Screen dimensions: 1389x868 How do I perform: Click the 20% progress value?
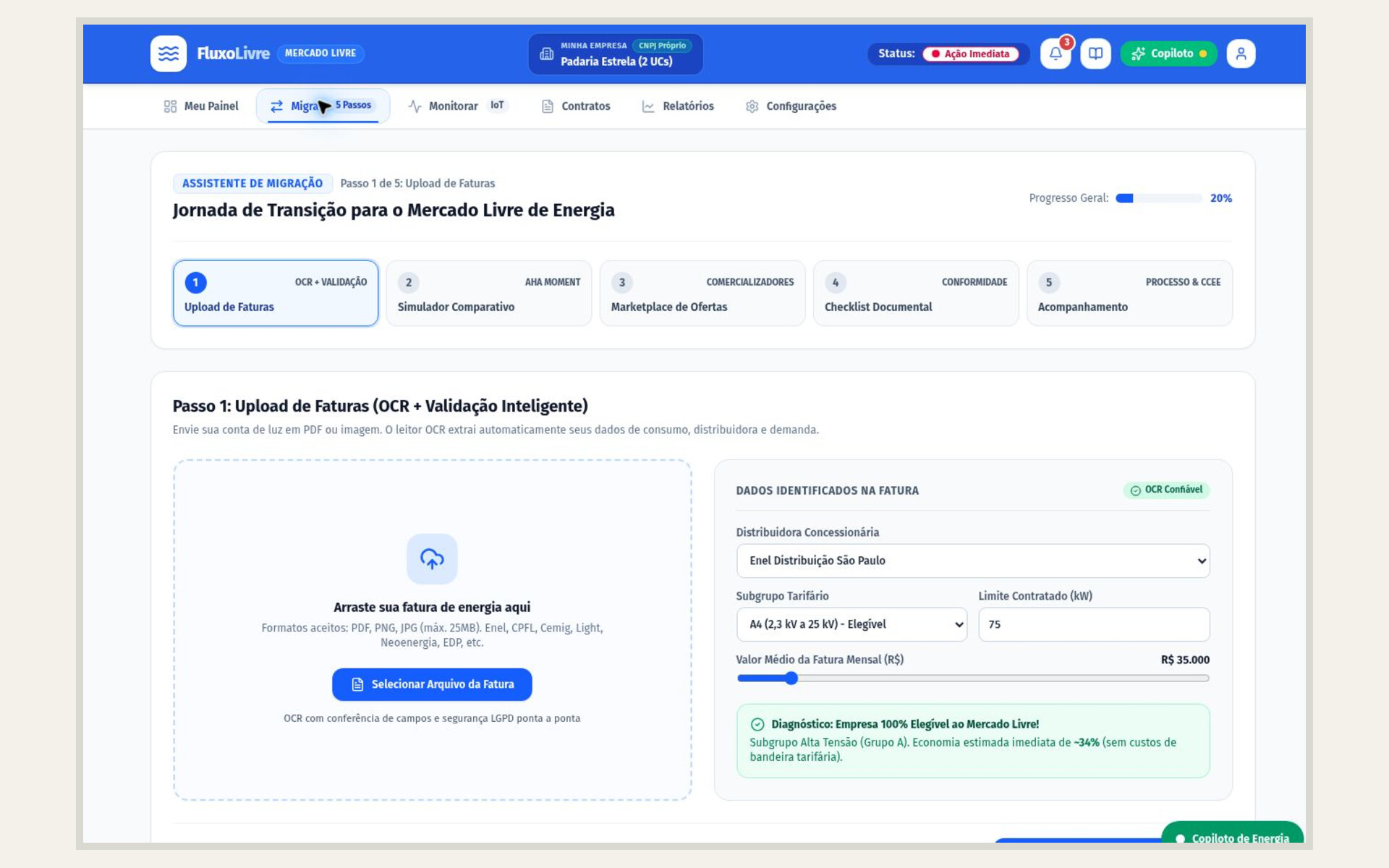[x=1221, y=198]
